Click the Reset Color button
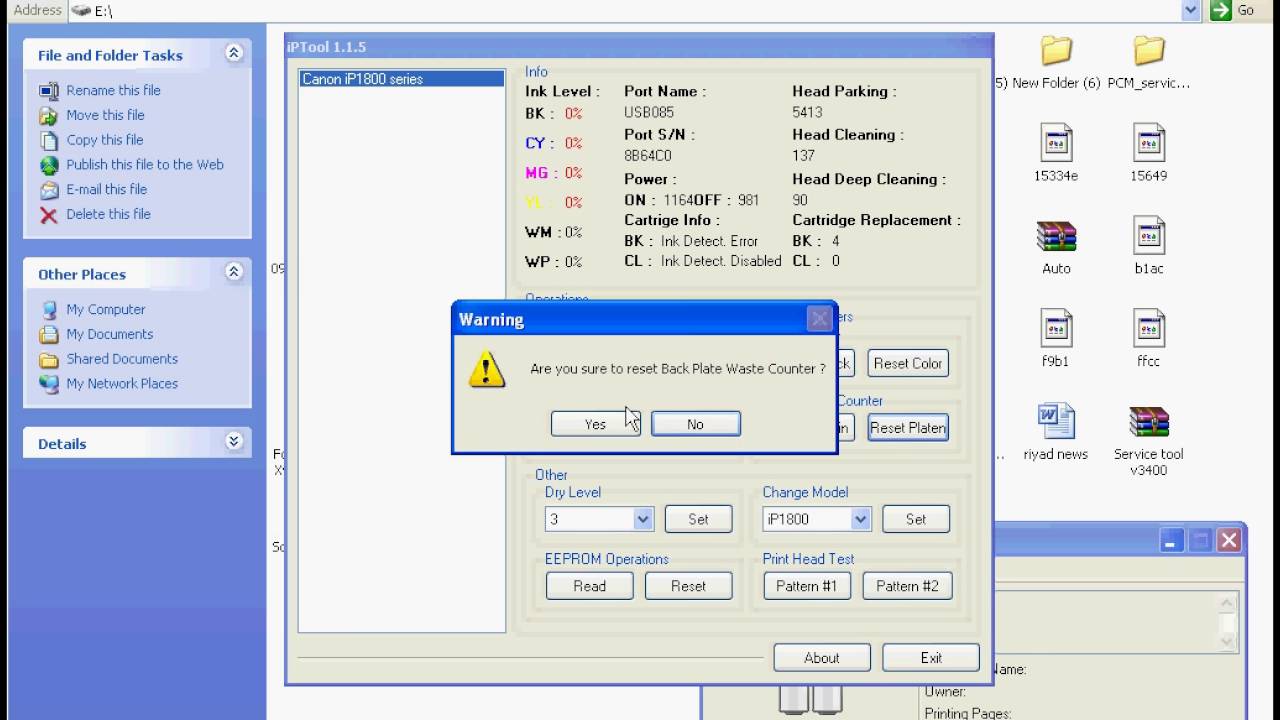This screenshot has width=1280, height=720. 908,363
